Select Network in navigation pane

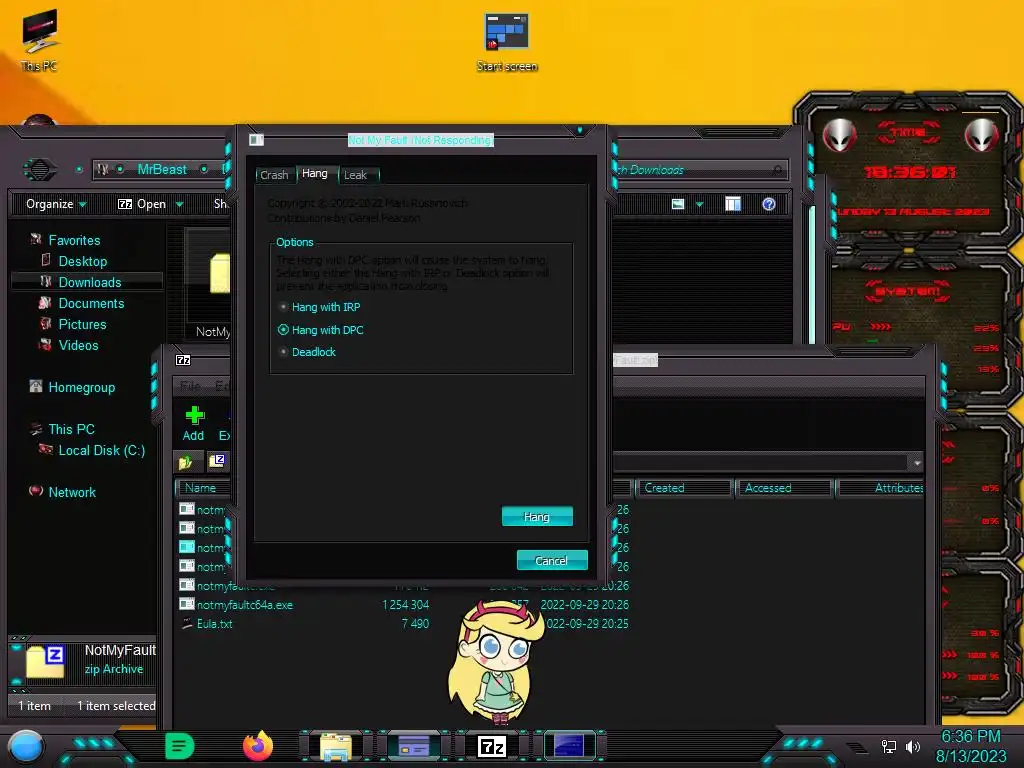pos(71,492)
